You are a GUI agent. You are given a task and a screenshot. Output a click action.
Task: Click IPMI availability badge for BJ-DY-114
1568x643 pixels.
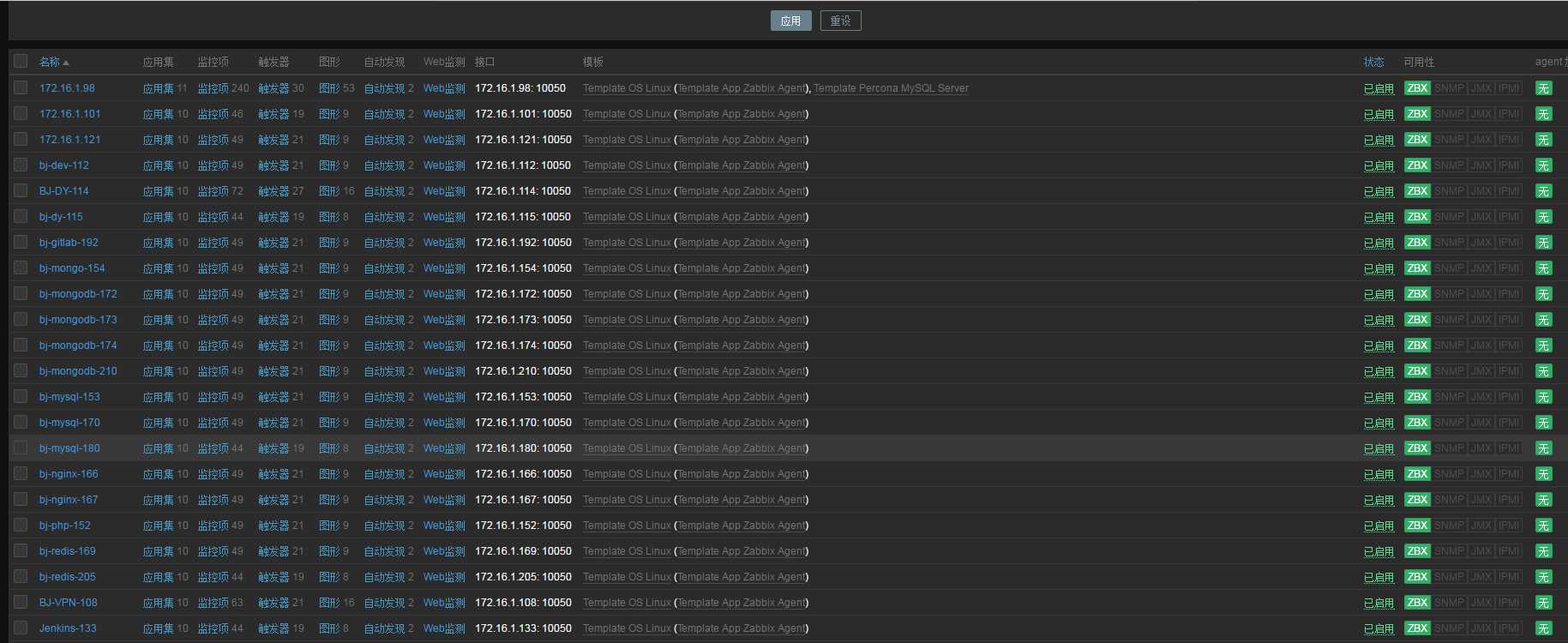1509,191
